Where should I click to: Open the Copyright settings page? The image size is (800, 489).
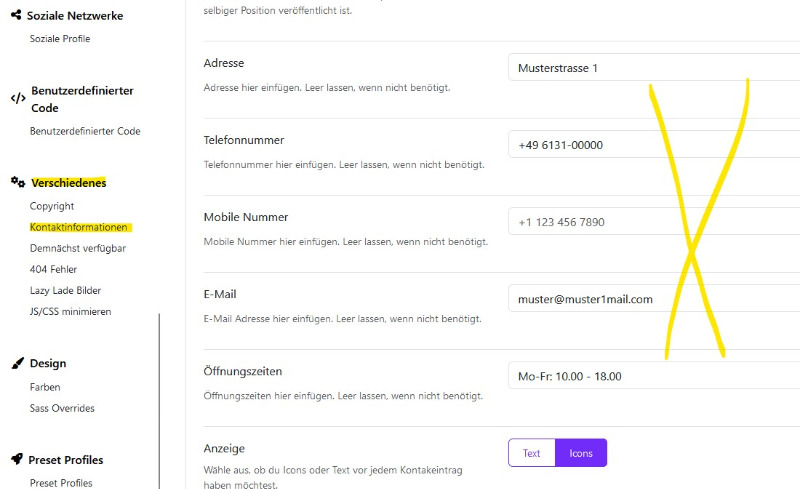52,206
